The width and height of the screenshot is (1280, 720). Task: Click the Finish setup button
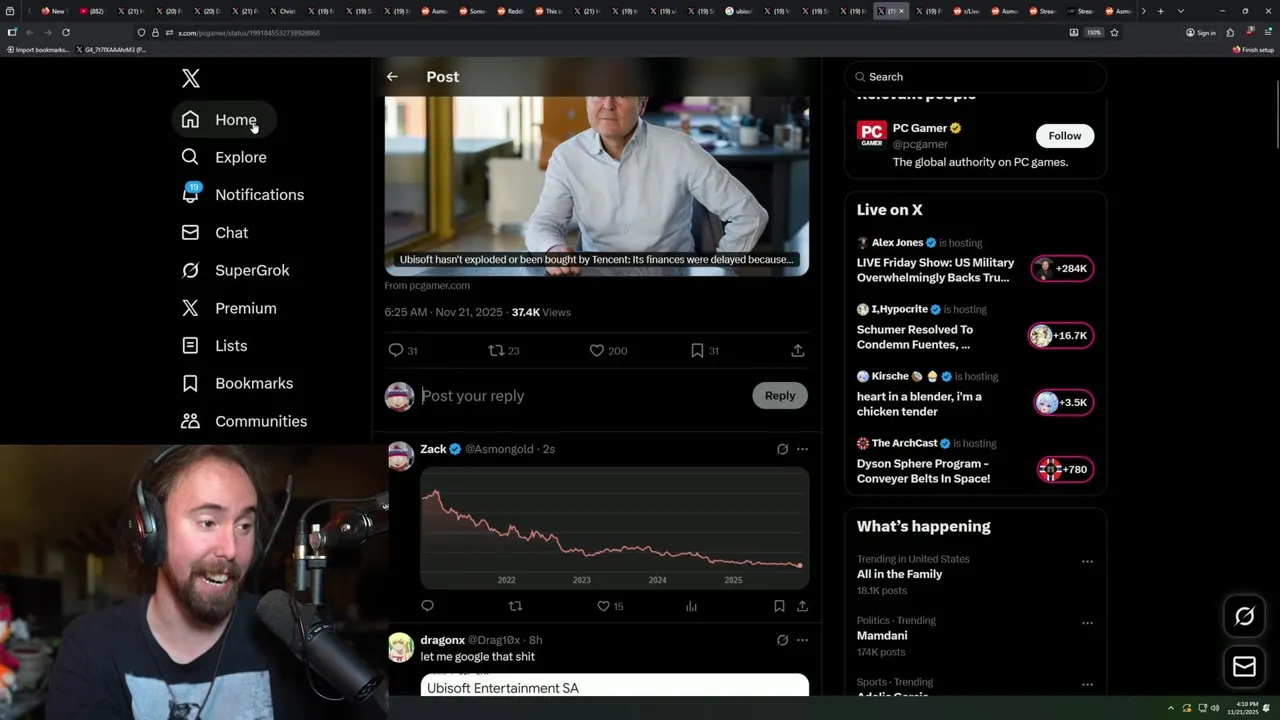(1253, 49)
